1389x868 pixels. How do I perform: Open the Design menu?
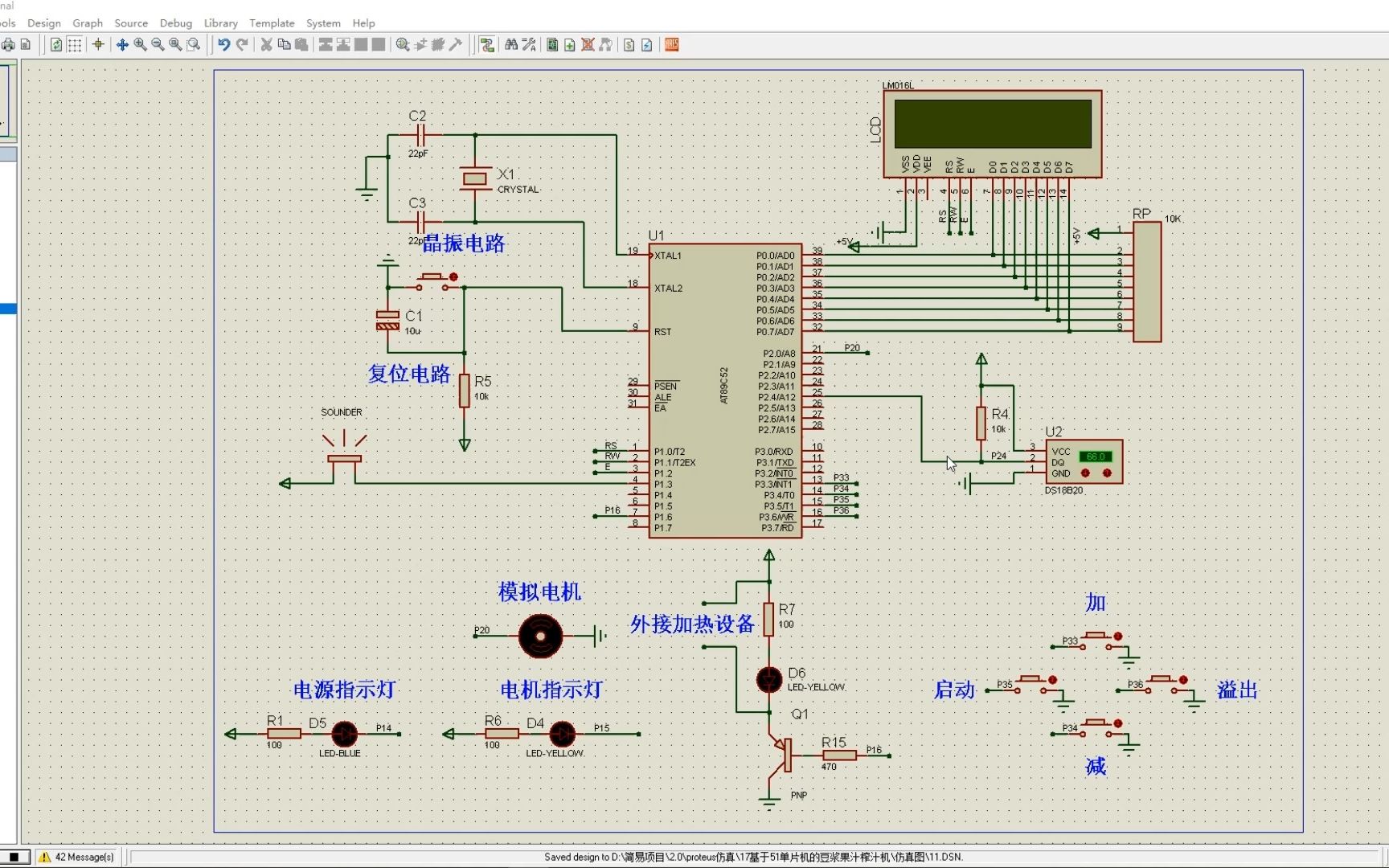click(44, 23)
